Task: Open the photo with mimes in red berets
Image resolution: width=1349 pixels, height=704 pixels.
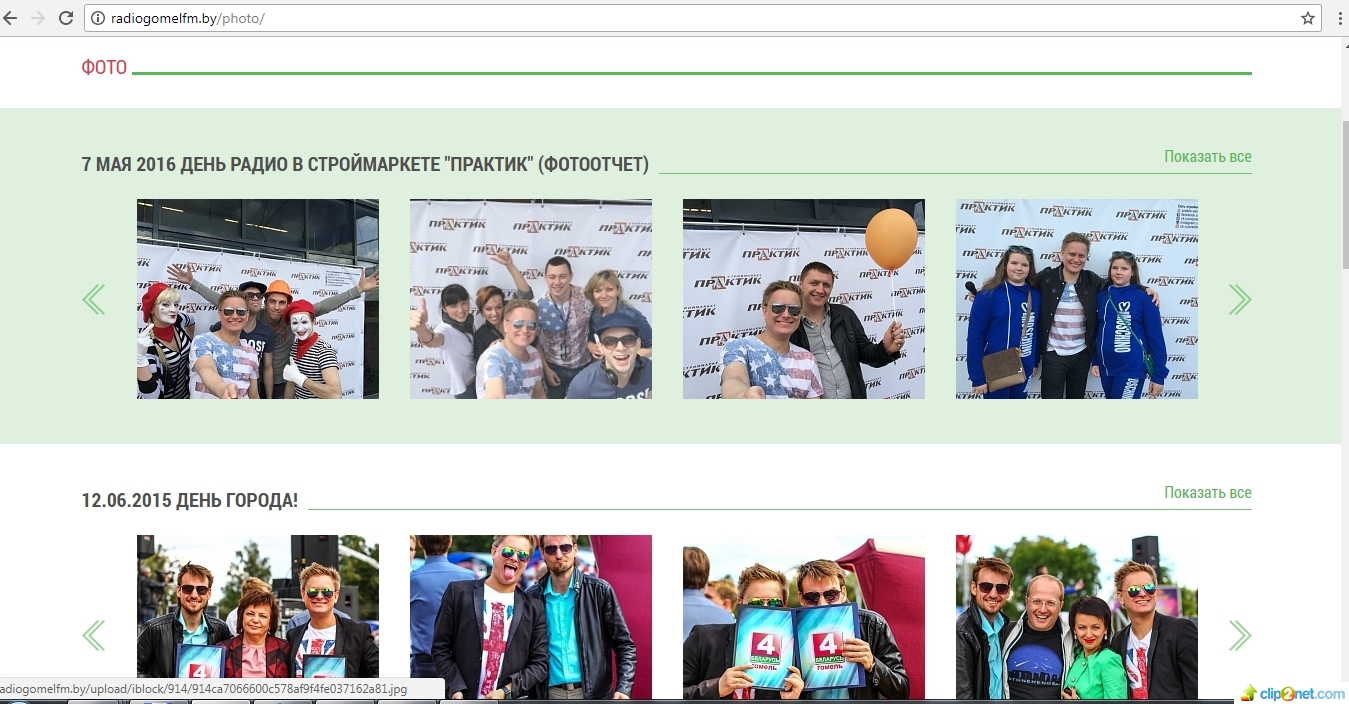Action: tap(258, 299)
